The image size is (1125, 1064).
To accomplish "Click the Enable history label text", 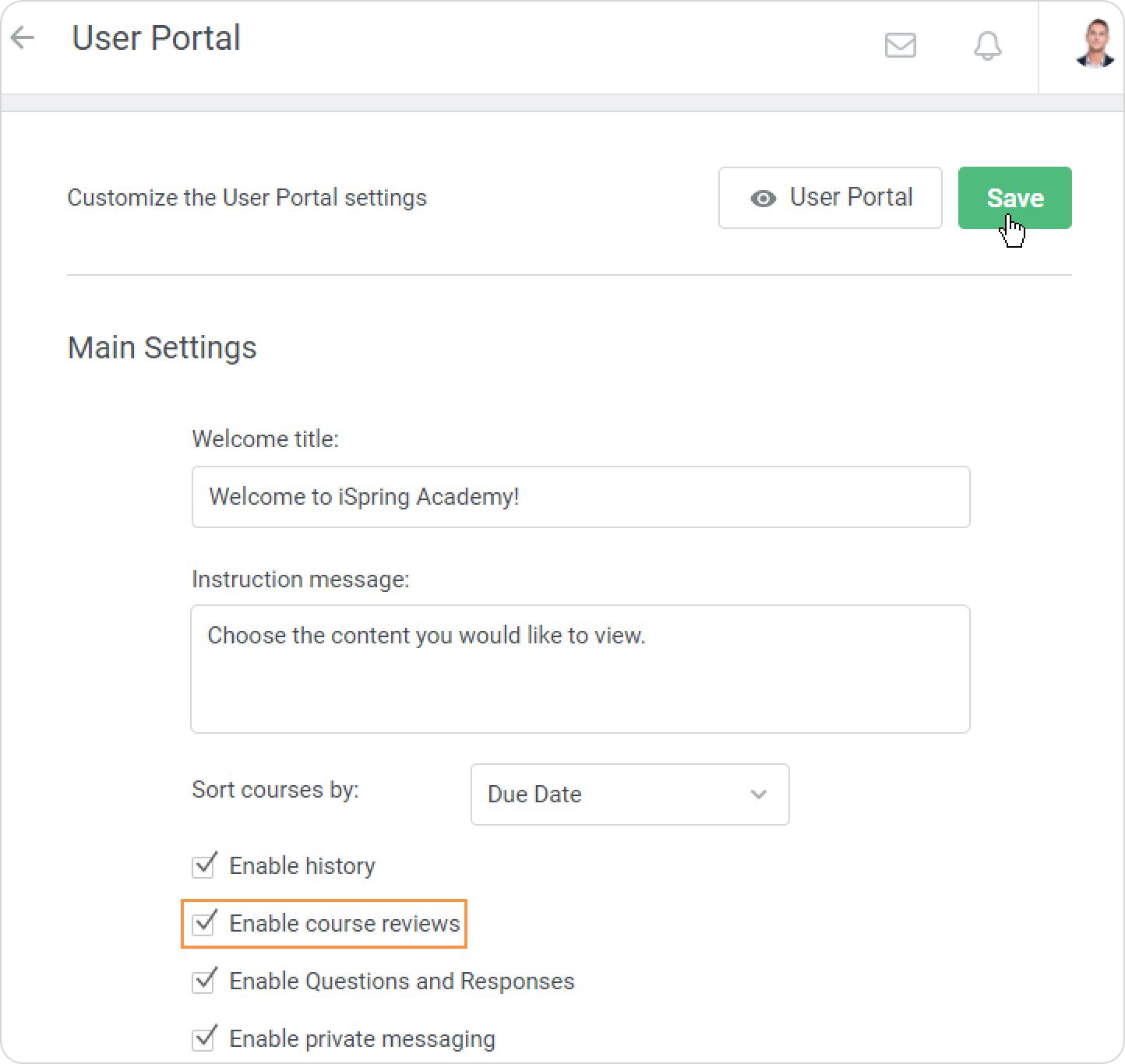I will click(302, 866).
